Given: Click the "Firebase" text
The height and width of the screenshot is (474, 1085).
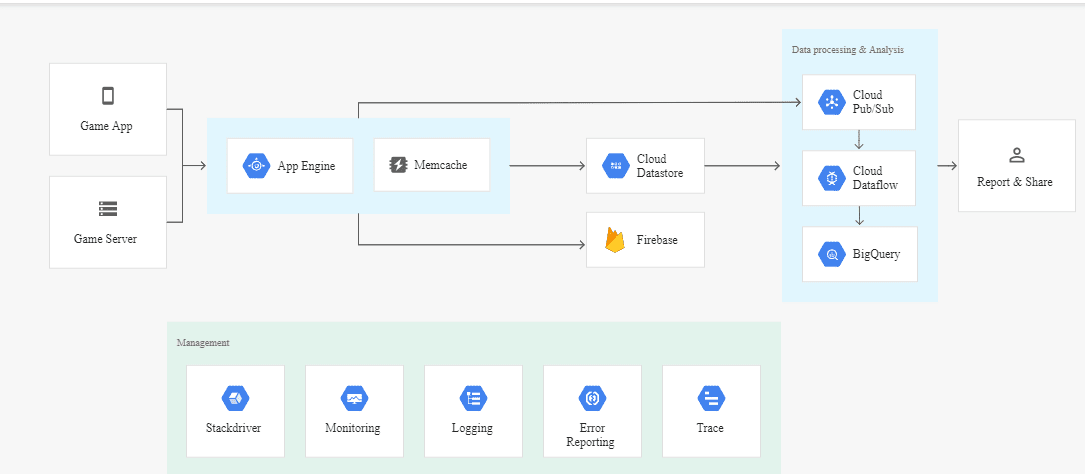Looking at the screenshot, I should click(657, 240).
